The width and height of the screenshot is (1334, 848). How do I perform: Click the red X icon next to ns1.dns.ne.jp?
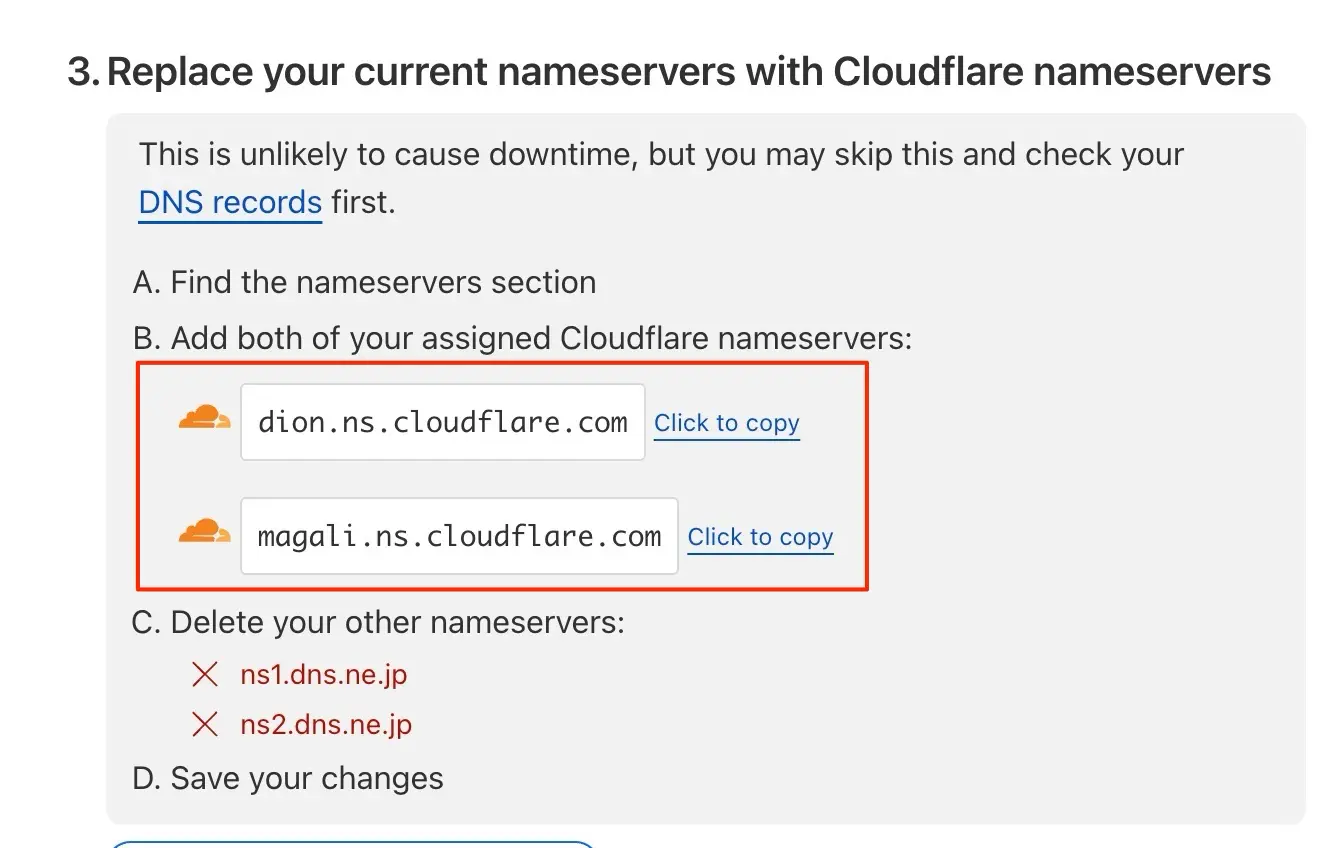(x=205, y=675)
